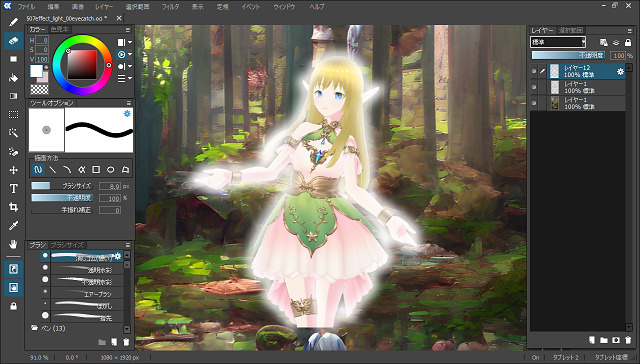Select the filled rectangle shape tool
Image resolution: width=640 pixels, height=364 pixels.
(x=13, y=59)
